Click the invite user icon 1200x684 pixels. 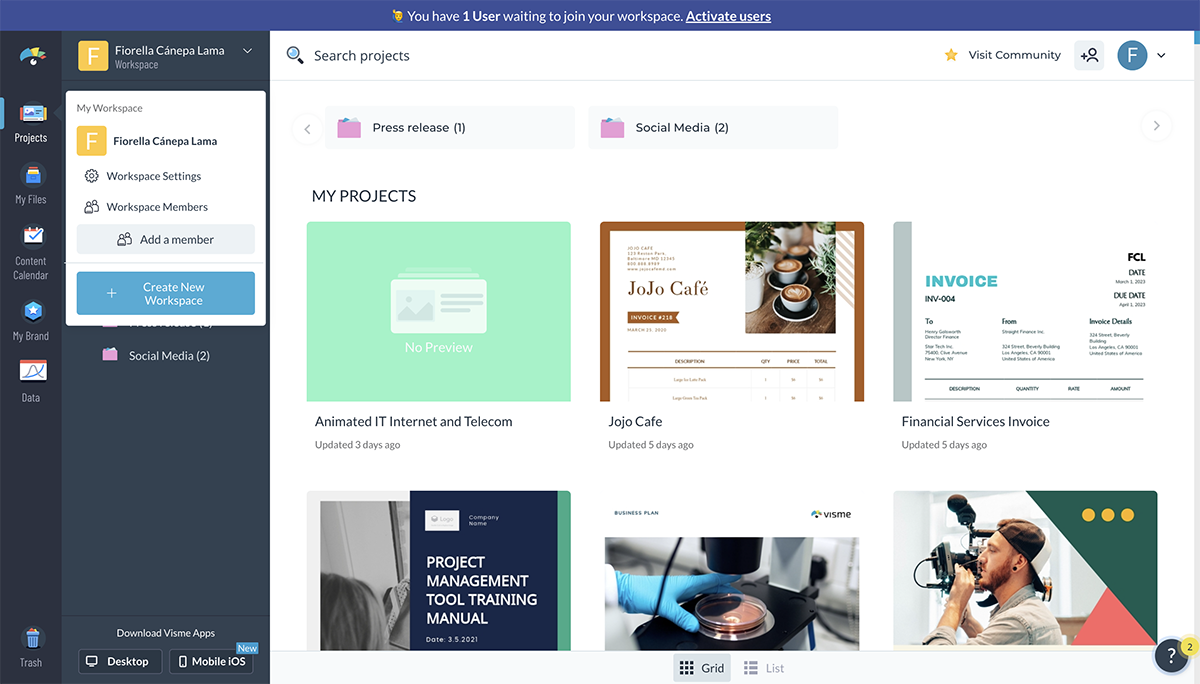coord(1089,56)
